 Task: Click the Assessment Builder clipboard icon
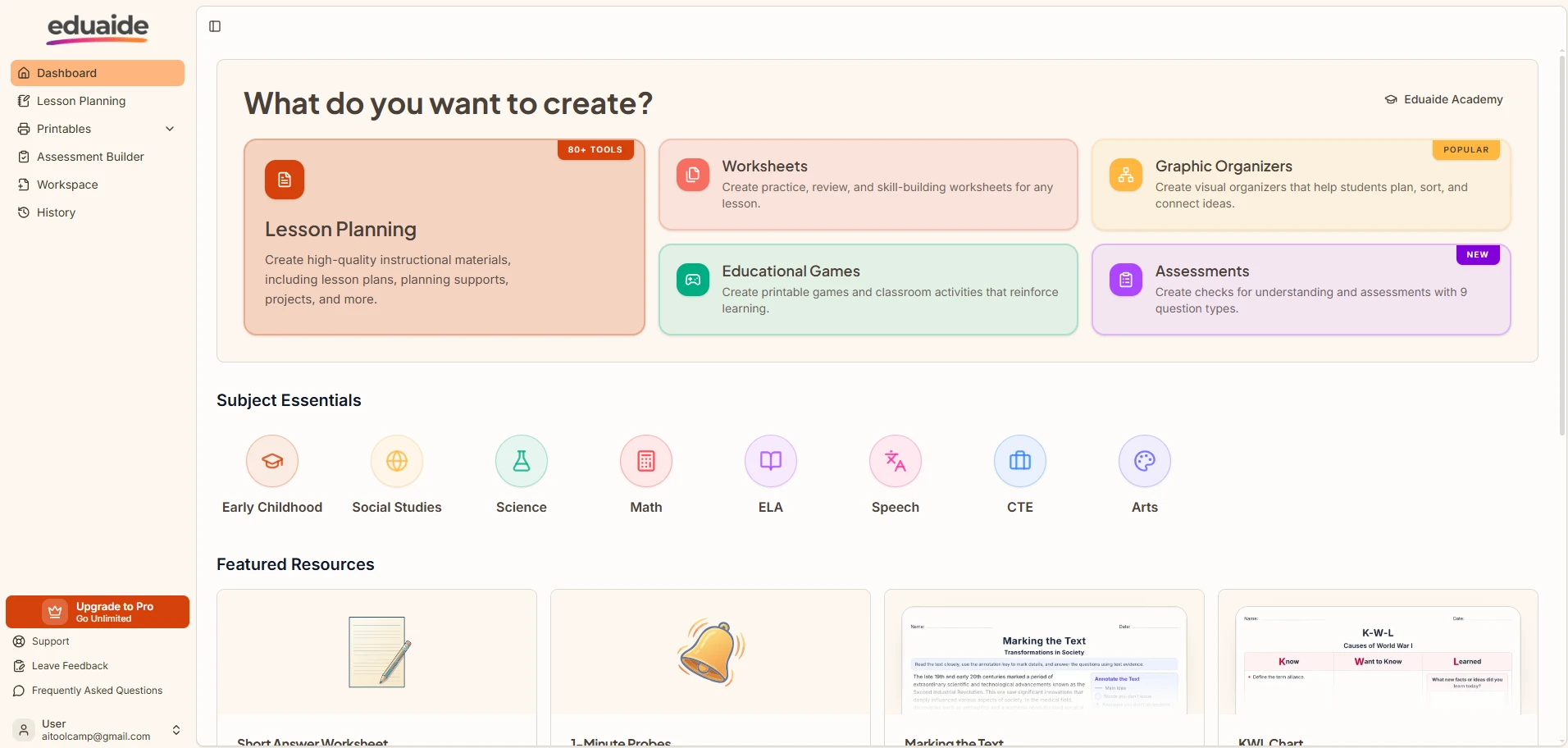coord(24,157)
